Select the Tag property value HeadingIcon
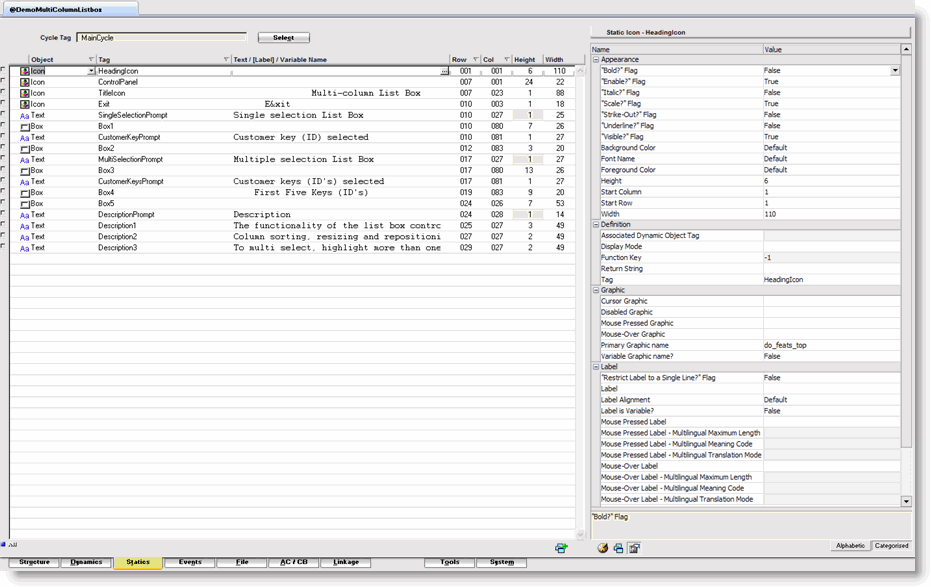 (x=783, y=280)
